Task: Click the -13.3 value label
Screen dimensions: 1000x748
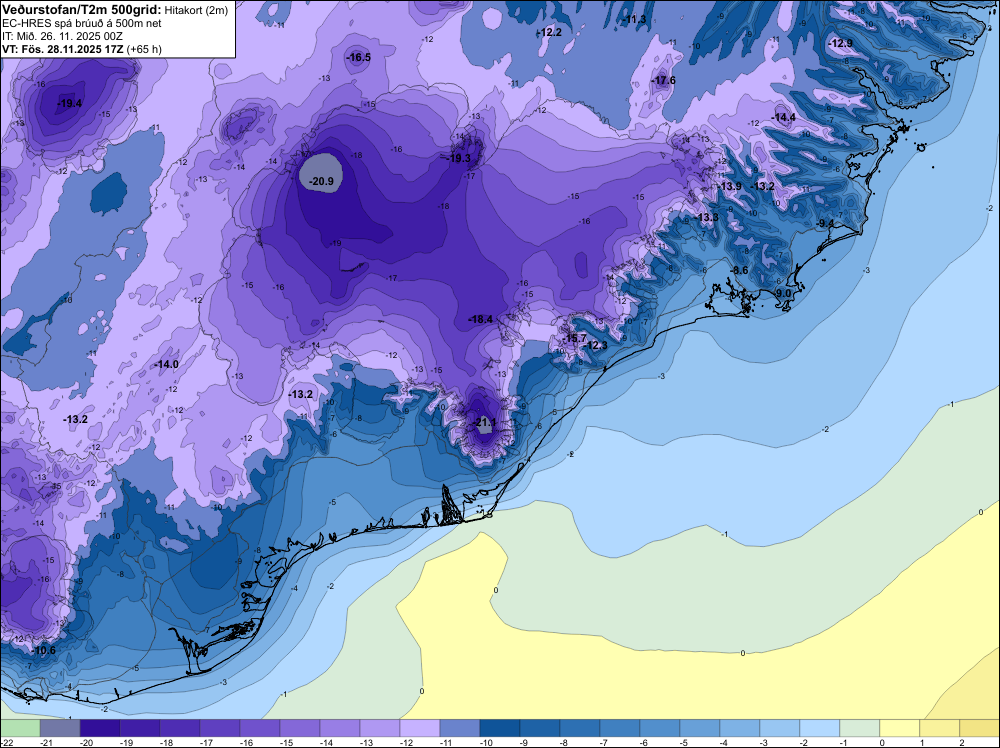Action: [x=707, y=217]
